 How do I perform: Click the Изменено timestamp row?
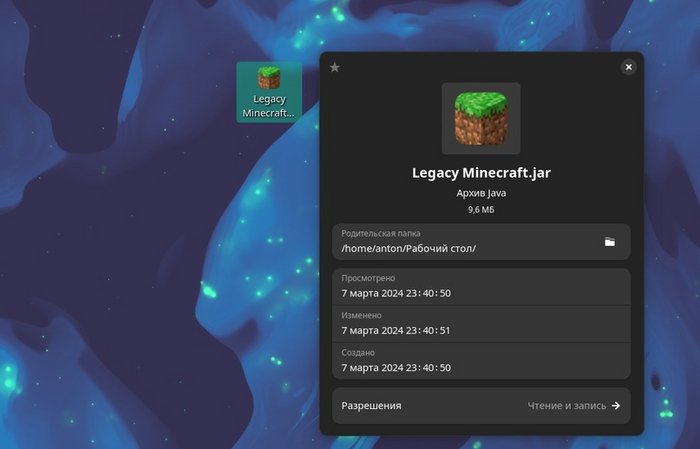click(481, 324)
